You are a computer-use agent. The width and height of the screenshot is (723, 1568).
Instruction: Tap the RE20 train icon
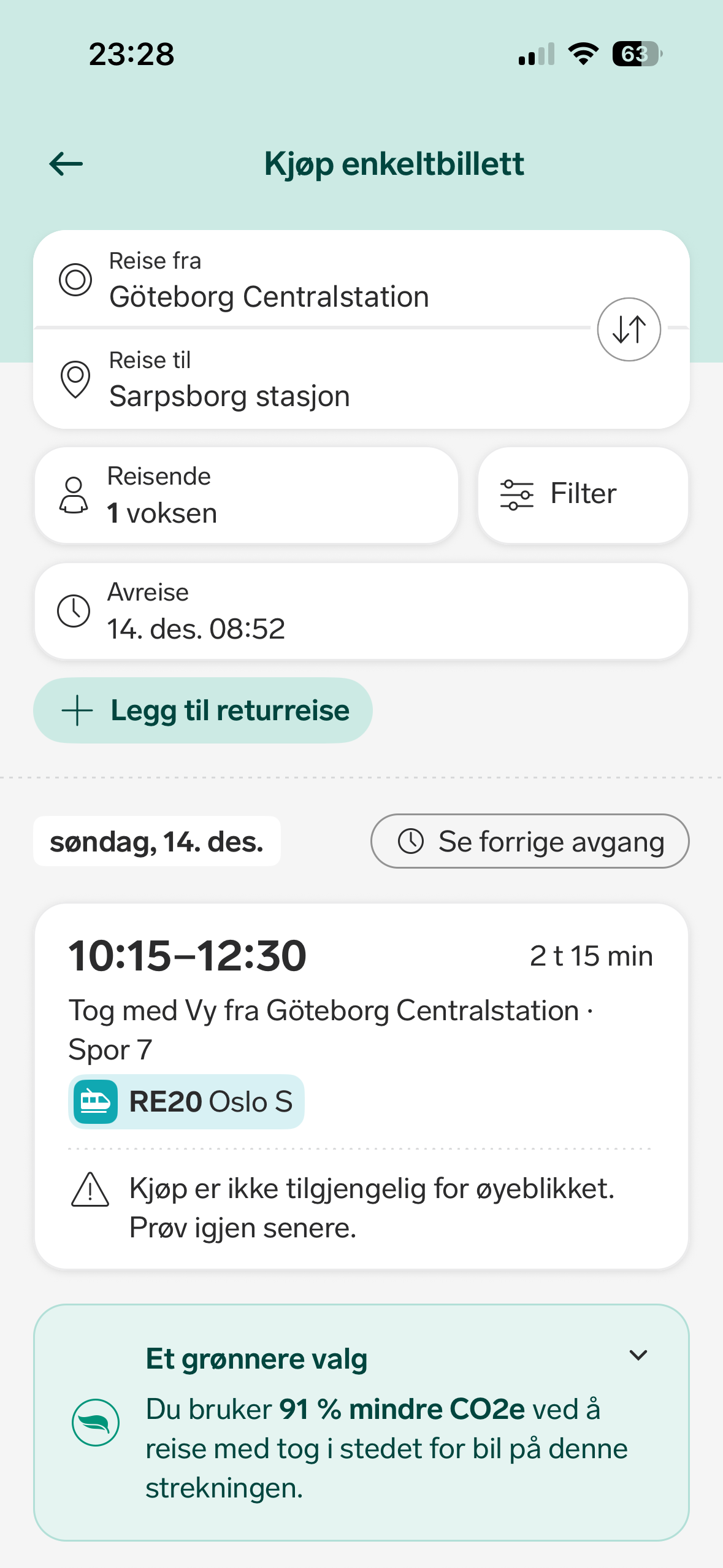pyautogui.click(x=96, y=1102)
